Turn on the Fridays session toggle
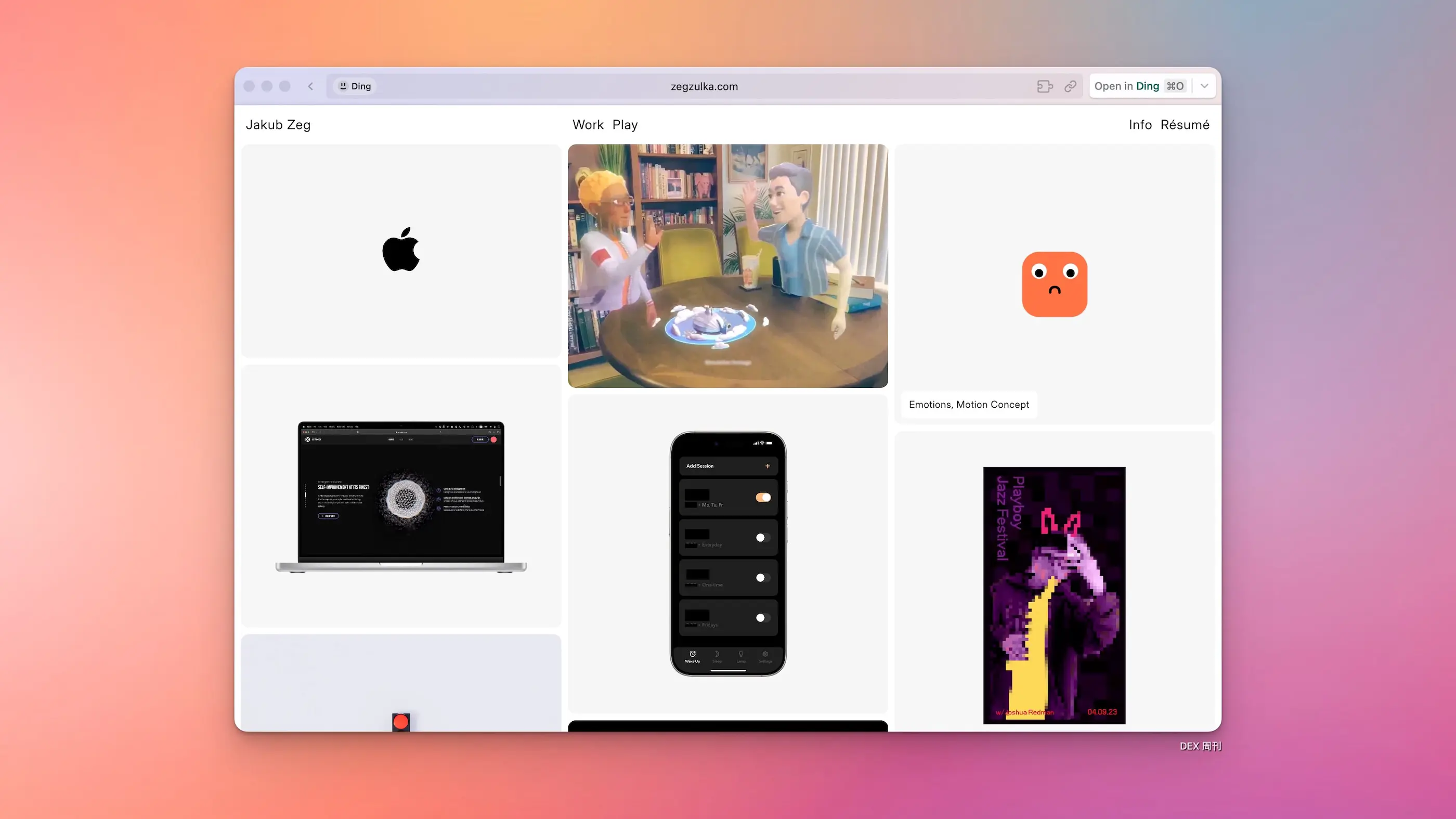 pyautogui.click(x=763, y=618)
